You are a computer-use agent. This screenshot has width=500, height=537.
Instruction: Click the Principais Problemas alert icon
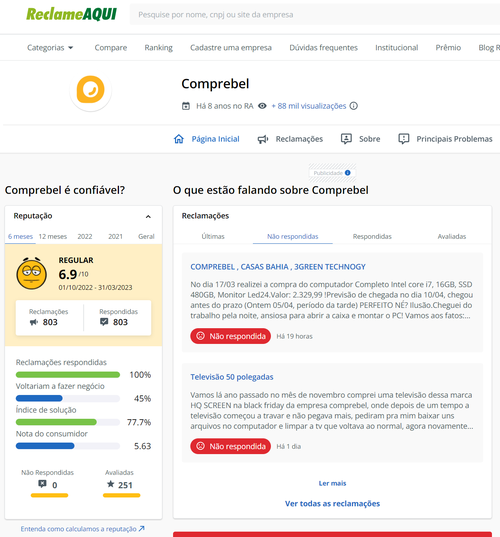coord(404,139)
